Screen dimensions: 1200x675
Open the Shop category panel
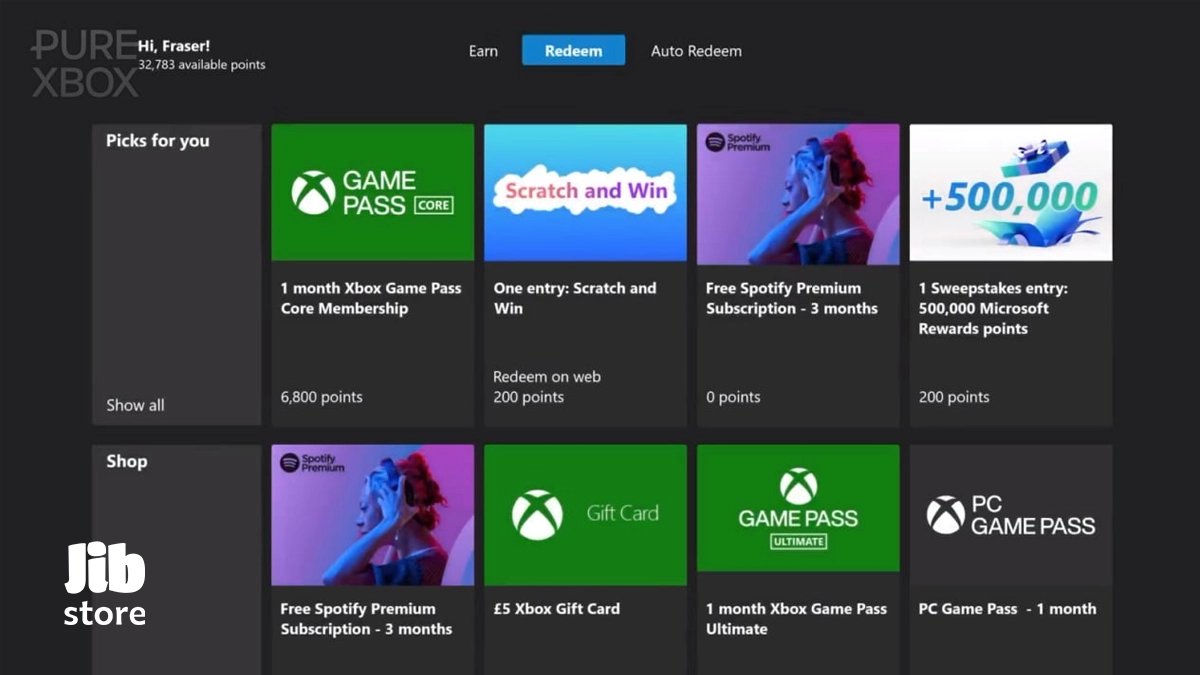click(127, 461)
